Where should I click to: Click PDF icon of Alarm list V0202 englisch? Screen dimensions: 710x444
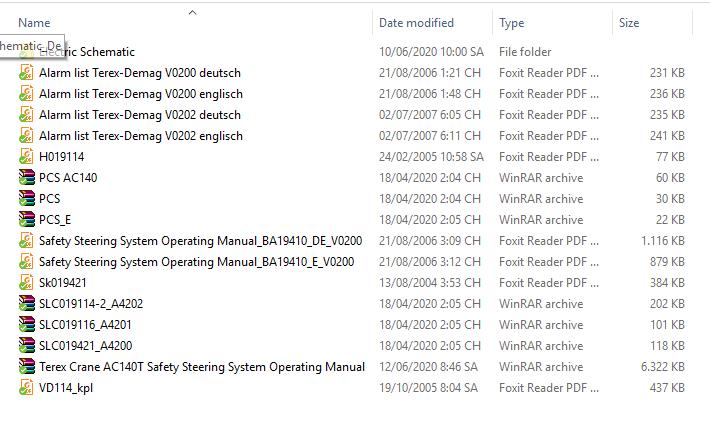(26, 136)
